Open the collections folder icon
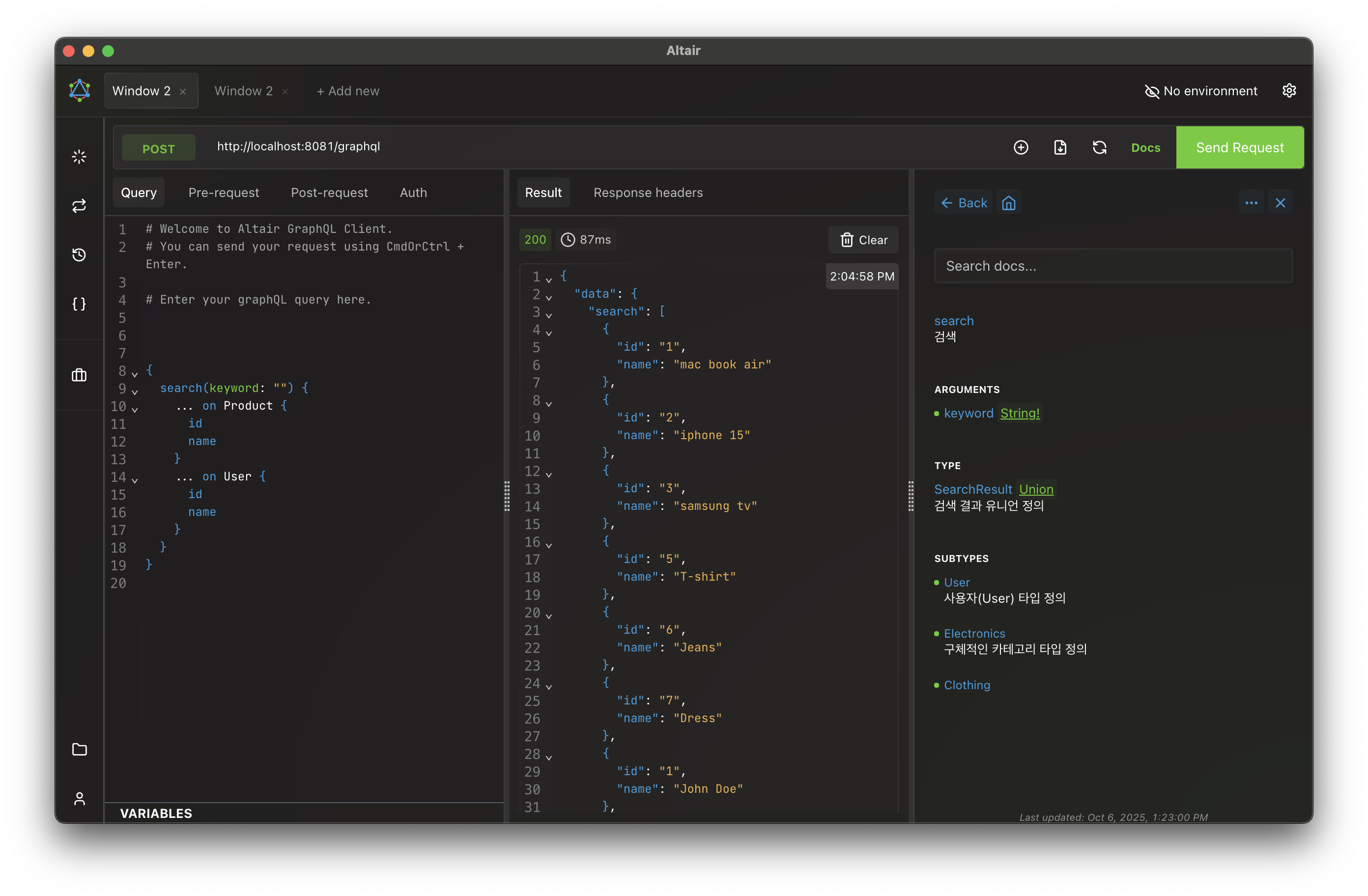This screenshot has width=1368, height=896. [x=79, y=750]
